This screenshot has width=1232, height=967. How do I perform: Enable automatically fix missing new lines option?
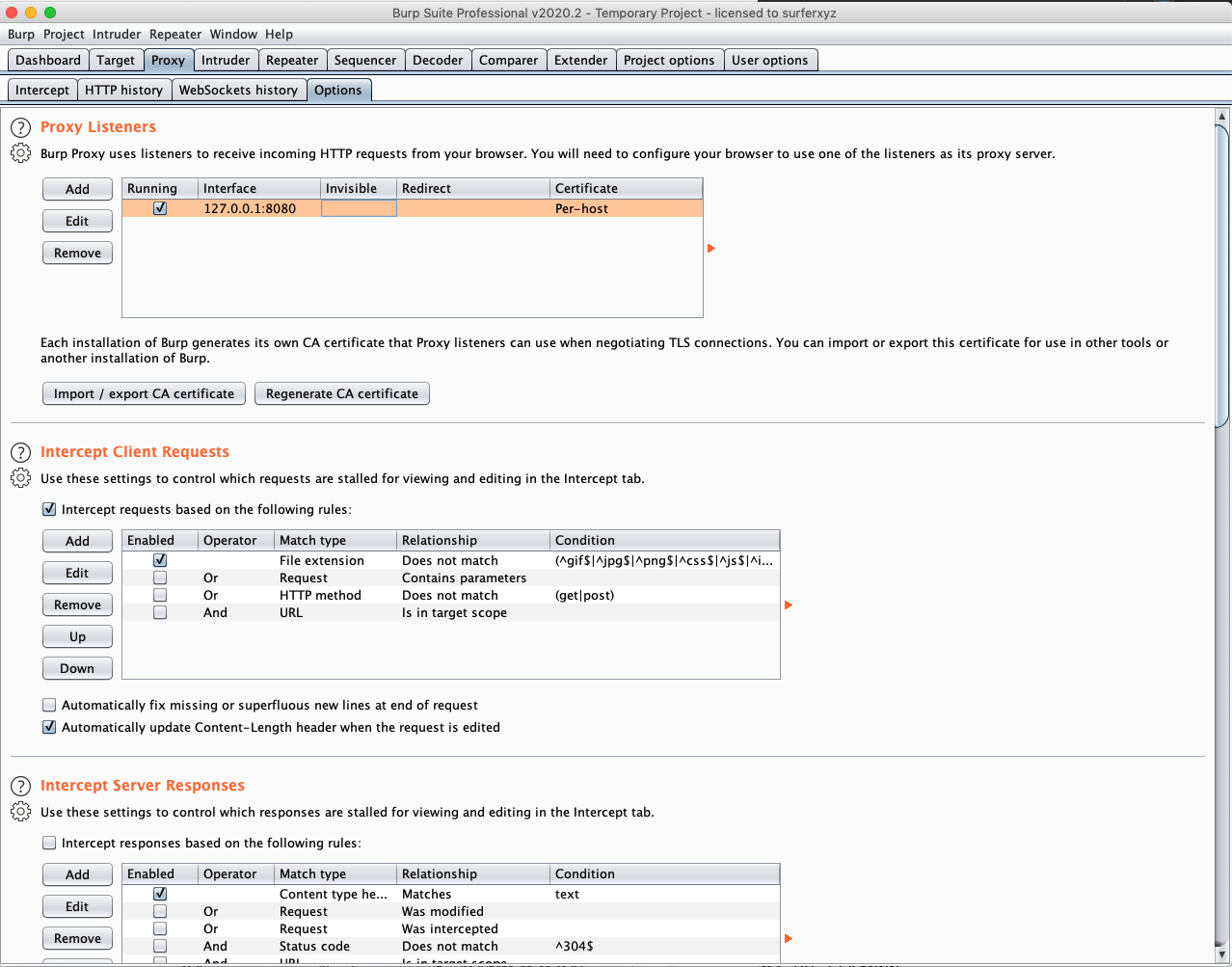click(49, 705)
